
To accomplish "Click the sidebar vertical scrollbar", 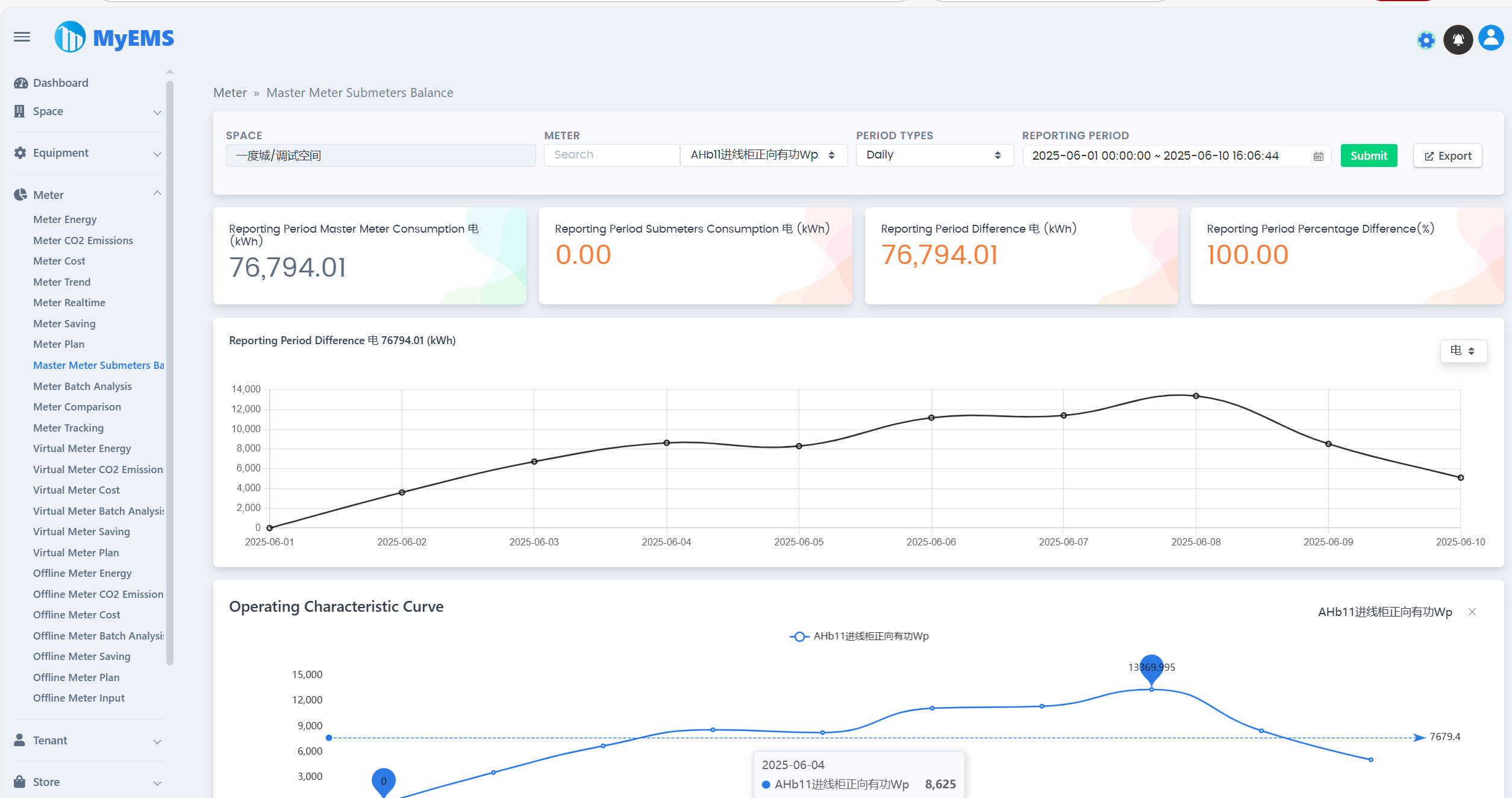I will click(x=170, y=374).
